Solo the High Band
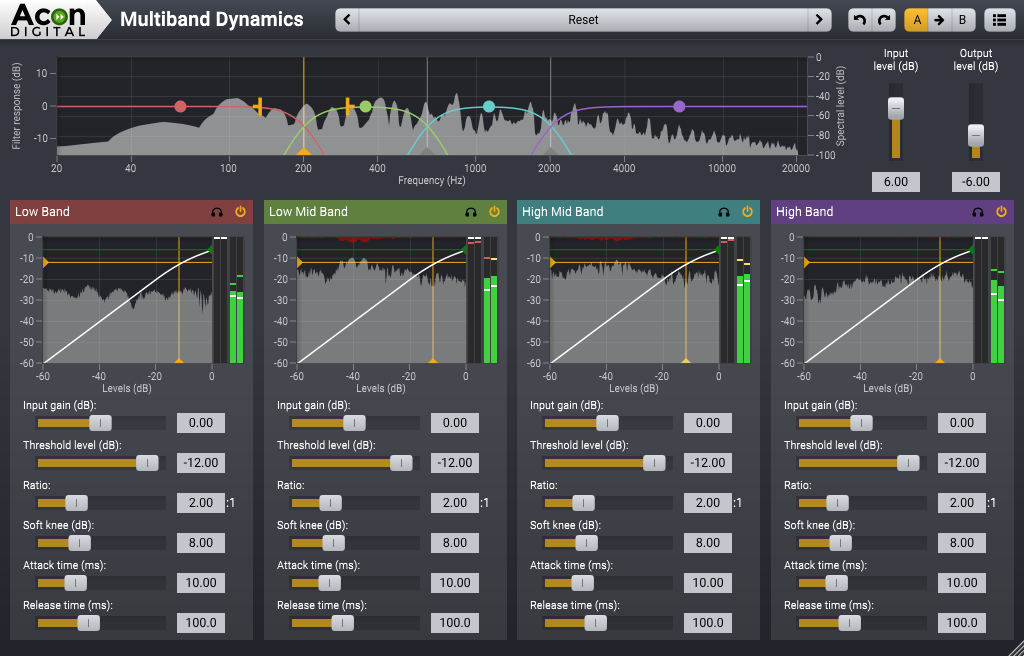The width and height of the screenshot is (1024, 656). (976, 212)
